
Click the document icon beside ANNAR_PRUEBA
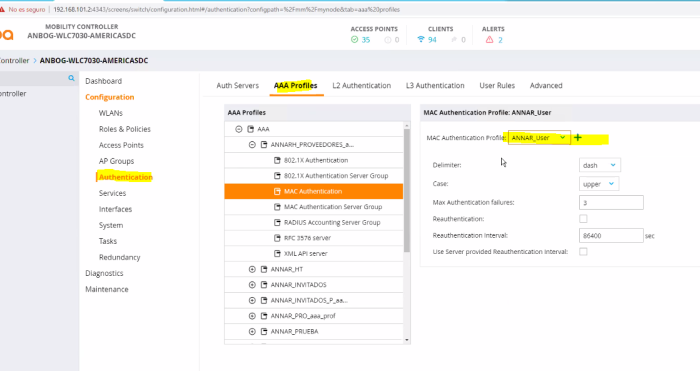[264, 332]
